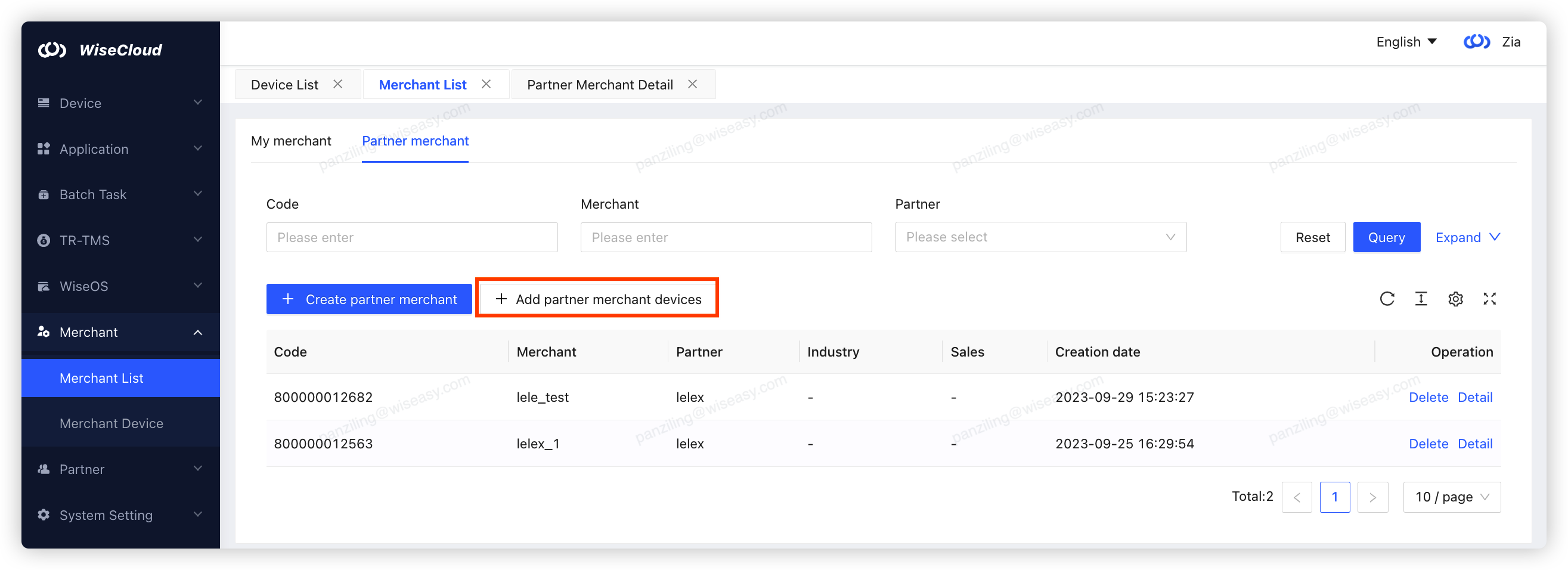Refresh the partner merchant table
The image size is (1568, 570).
pos(1388,299)
